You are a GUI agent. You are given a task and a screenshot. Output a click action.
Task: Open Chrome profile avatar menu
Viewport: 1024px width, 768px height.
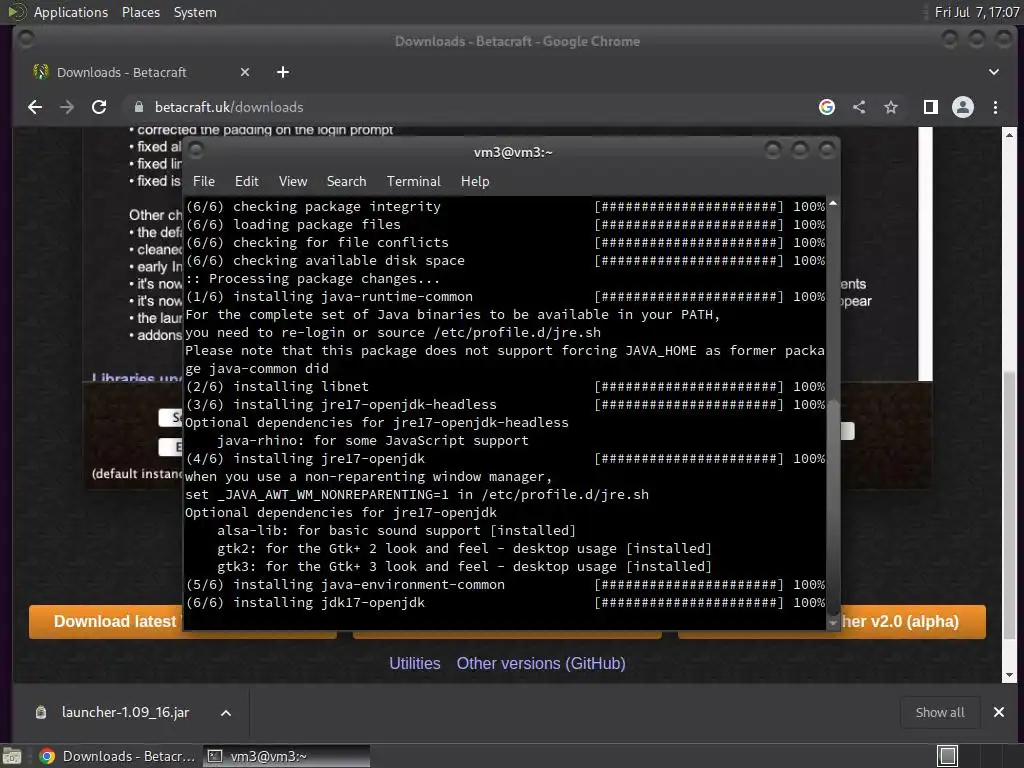pos(963,107)
